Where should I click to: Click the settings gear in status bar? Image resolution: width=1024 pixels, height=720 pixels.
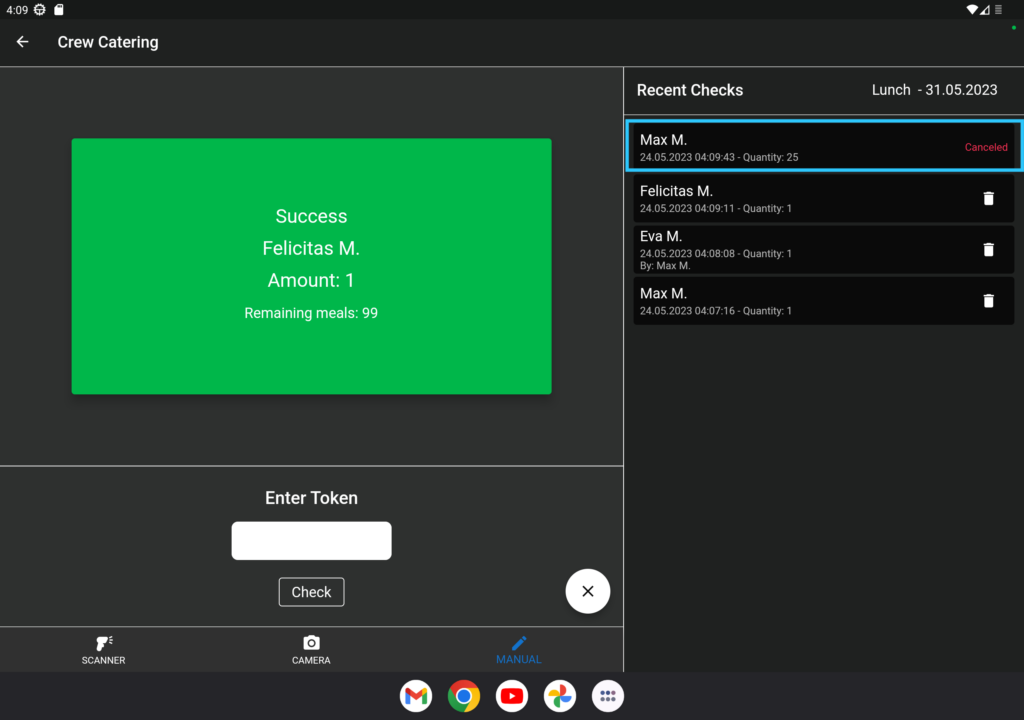coord(40,10)
